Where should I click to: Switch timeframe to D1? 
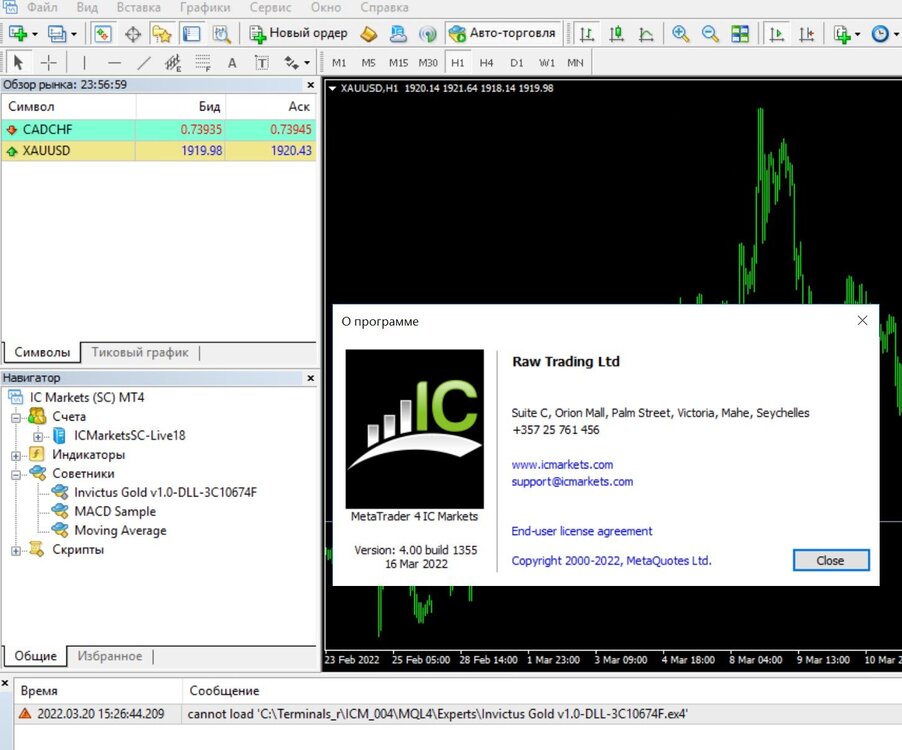pyautogui.click(x=517, y=63)
